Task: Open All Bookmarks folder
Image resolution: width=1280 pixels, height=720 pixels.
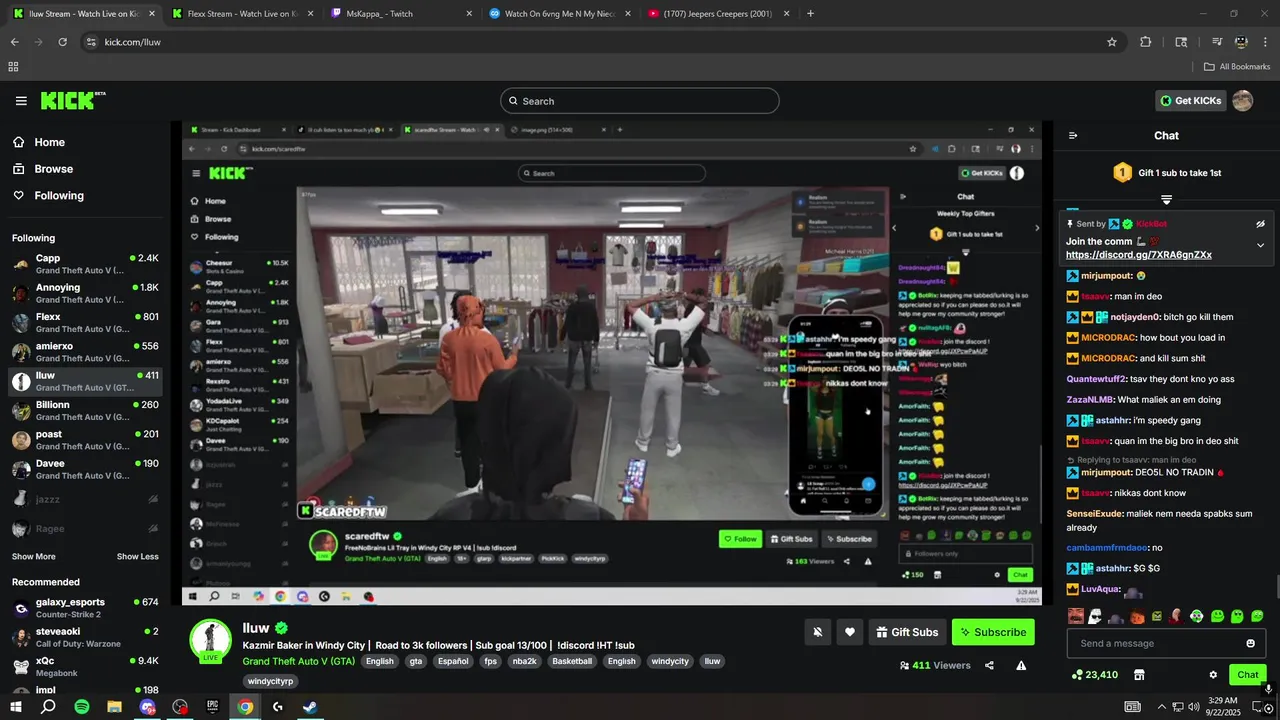Action: 1237,67
